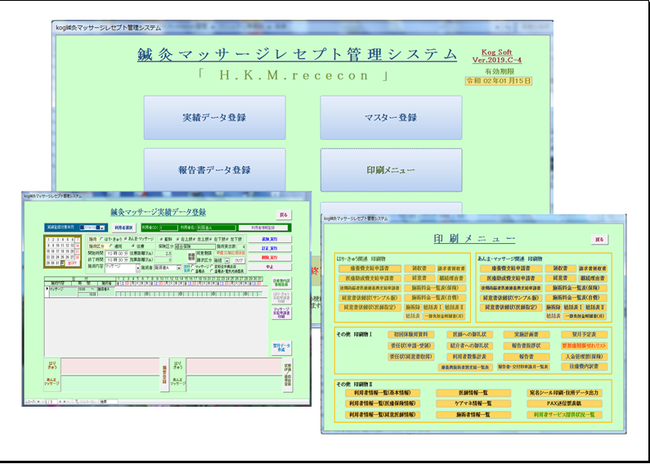Click 療養費支給申請書 under はり・きゅう関連
The height and width of the screenshot is (464, 650).
click(370, 269)
